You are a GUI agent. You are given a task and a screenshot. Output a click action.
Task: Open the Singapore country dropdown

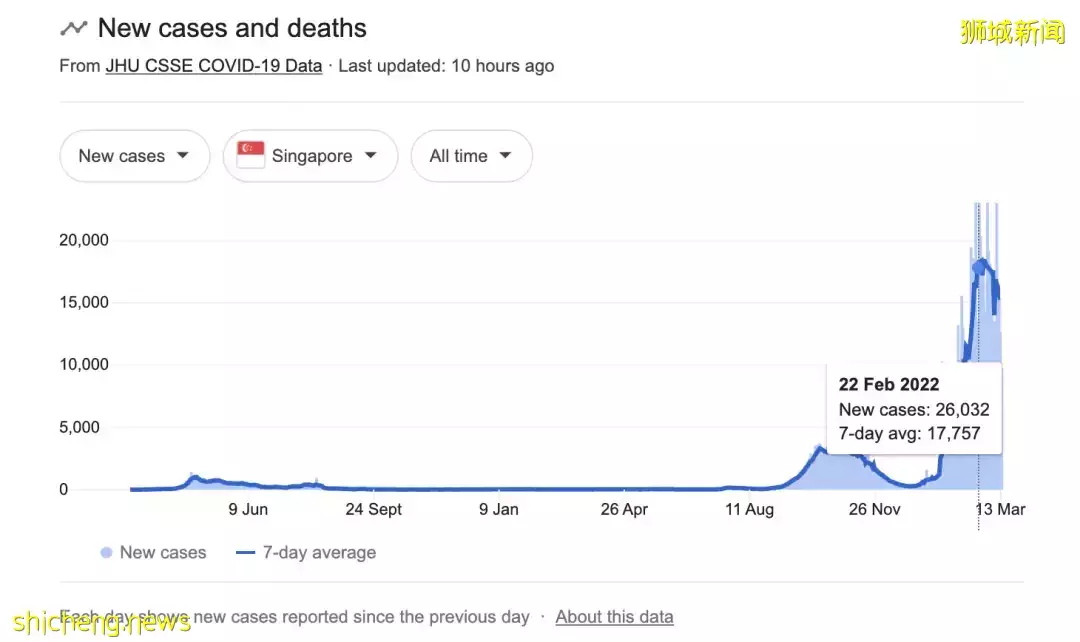point(310,156)
